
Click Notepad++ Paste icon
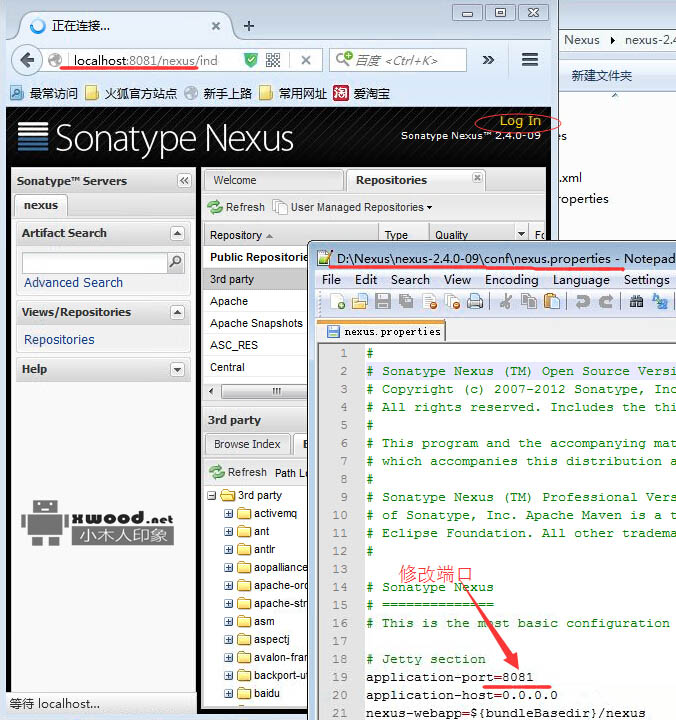coord(552,302)
